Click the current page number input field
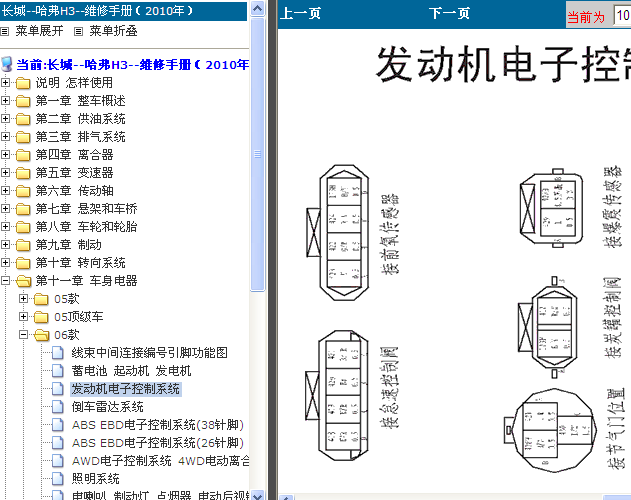This screenshot has width=631, height=500. 622,16
